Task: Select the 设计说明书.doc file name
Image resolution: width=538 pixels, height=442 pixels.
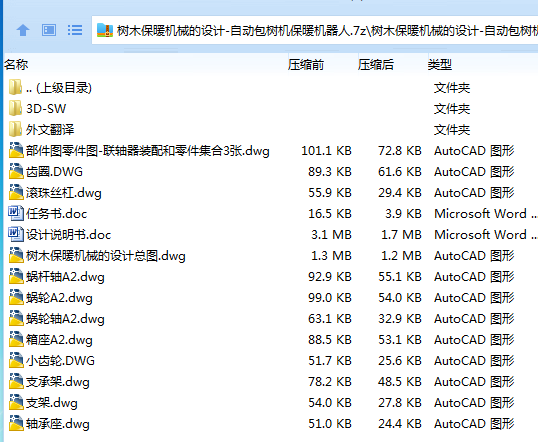Action: 69,235
